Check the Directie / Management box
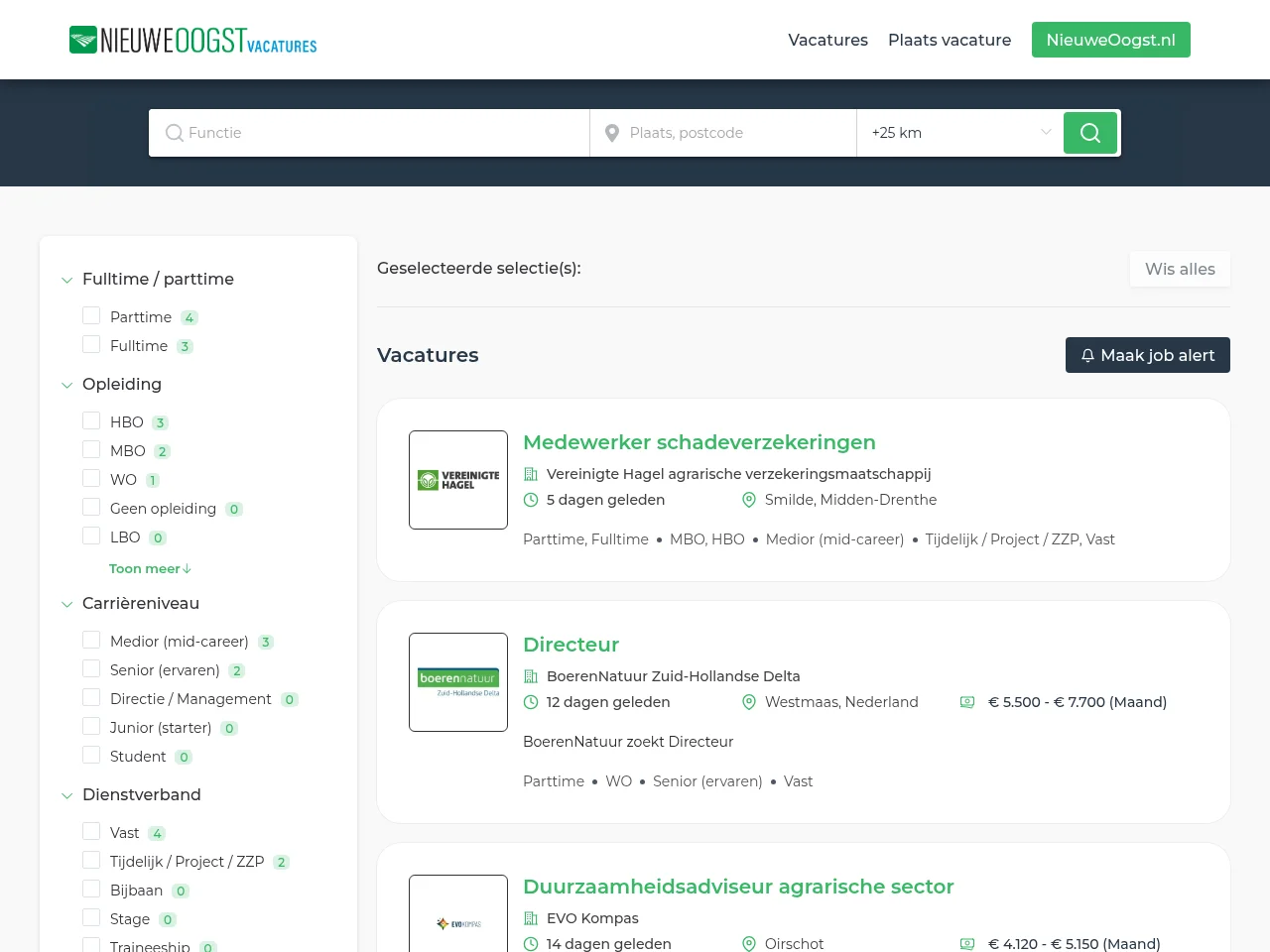Screen dimensions: 1270x952 (x=91, y=697)
